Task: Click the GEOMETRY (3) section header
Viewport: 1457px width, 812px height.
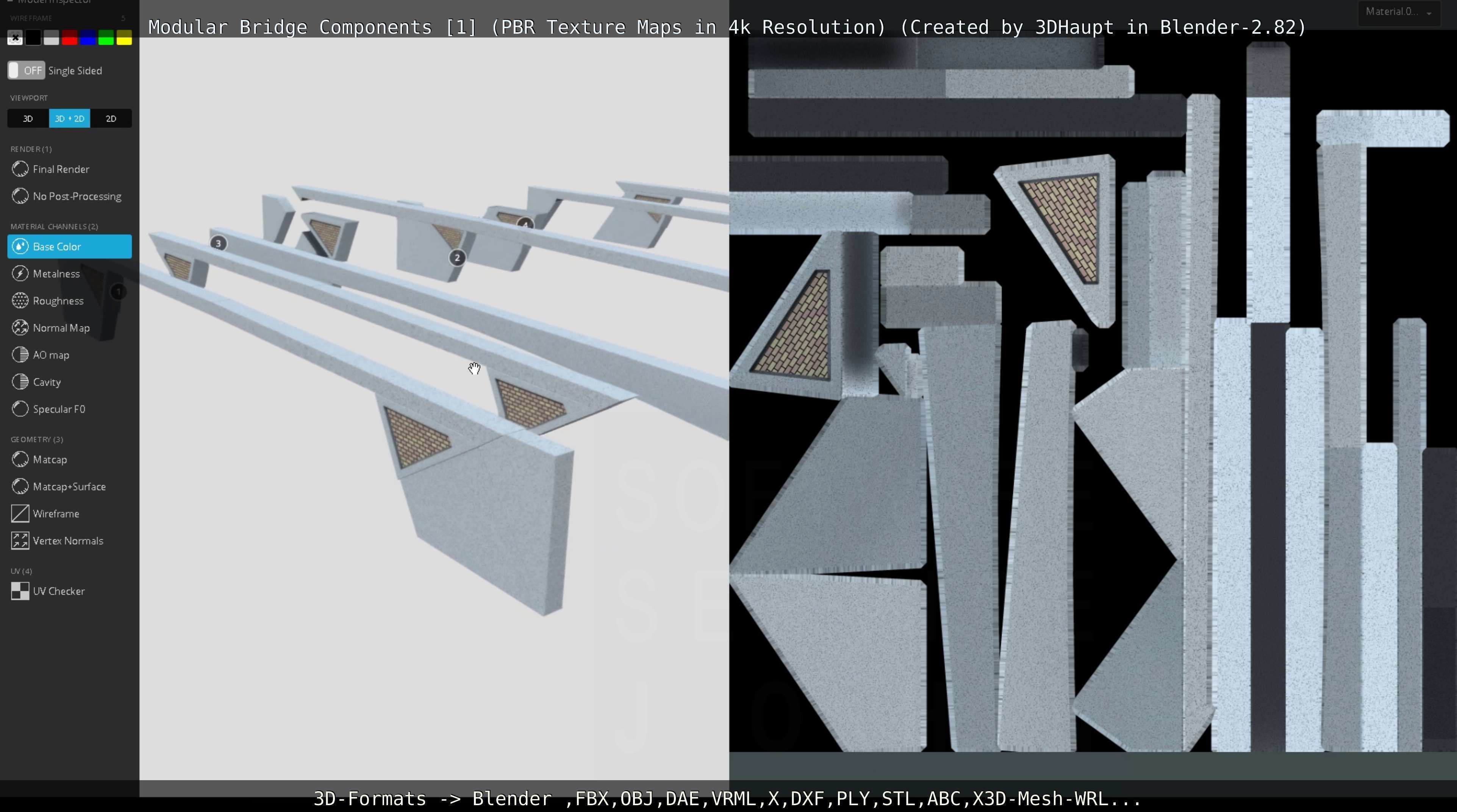Action: pos(37,439)
